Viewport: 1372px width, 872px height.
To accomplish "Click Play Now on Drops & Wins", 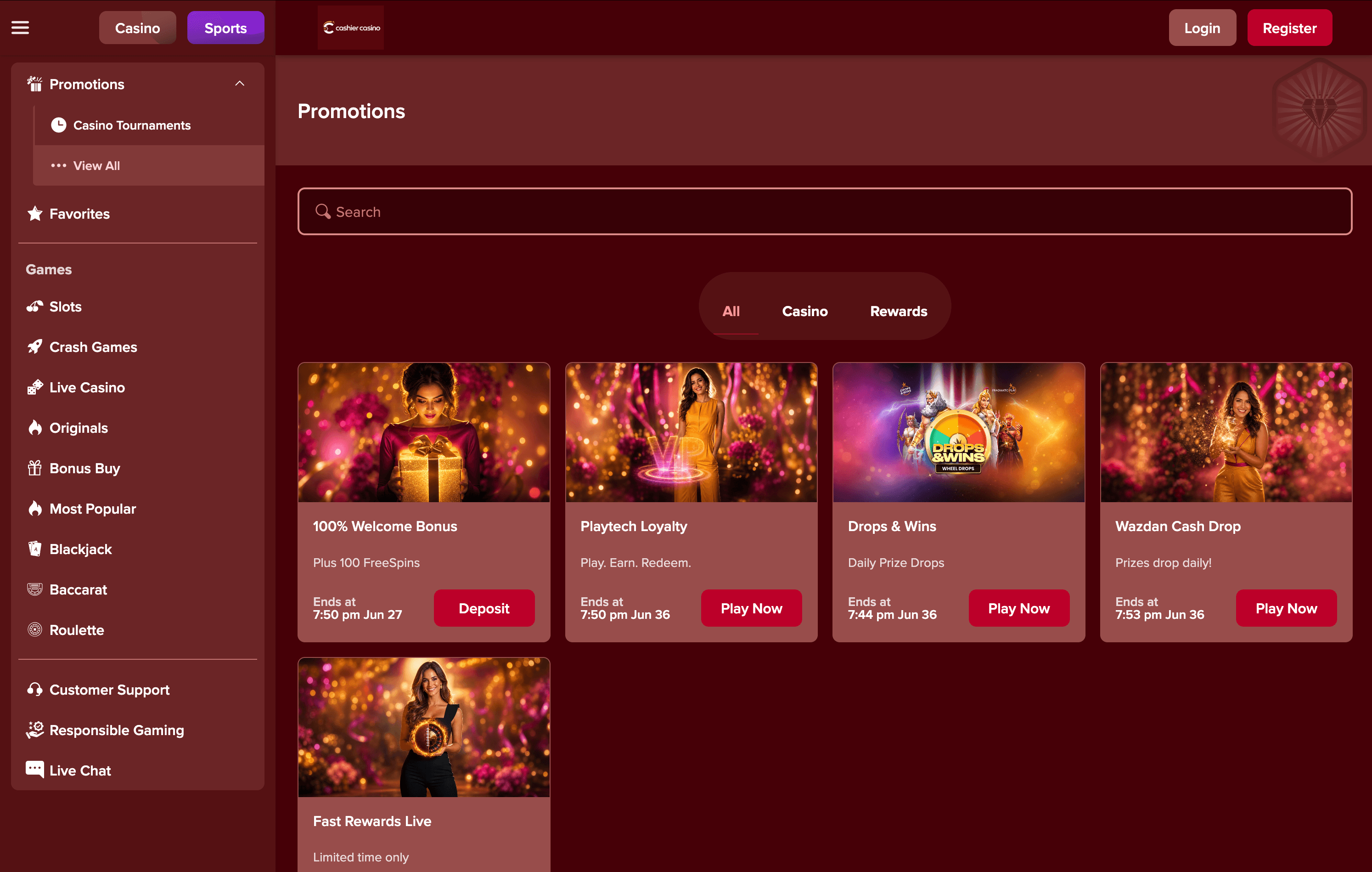I will pyautogui.click(x=1019, y=608).
